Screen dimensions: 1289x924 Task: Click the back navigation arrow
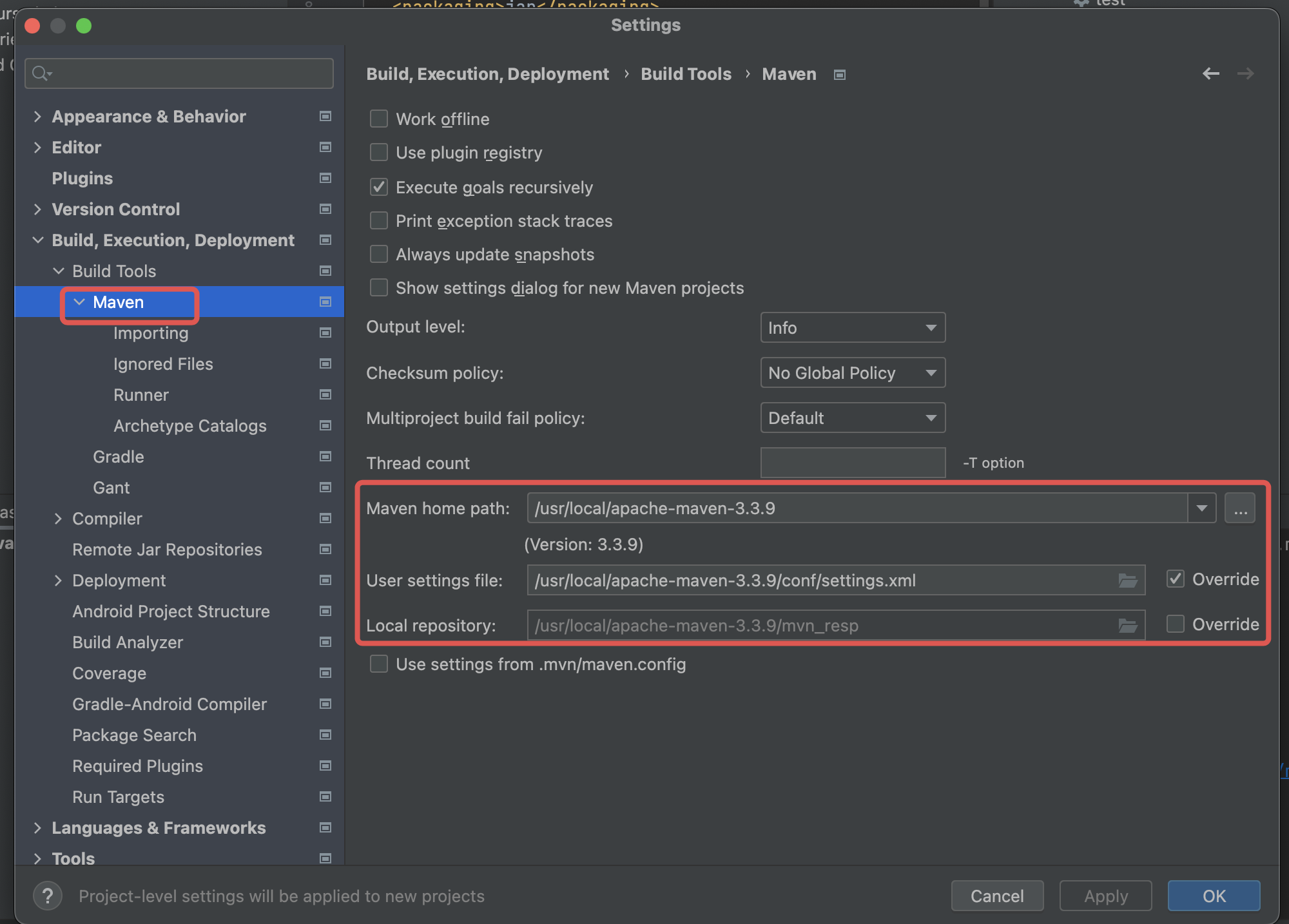coord(1210,74)
